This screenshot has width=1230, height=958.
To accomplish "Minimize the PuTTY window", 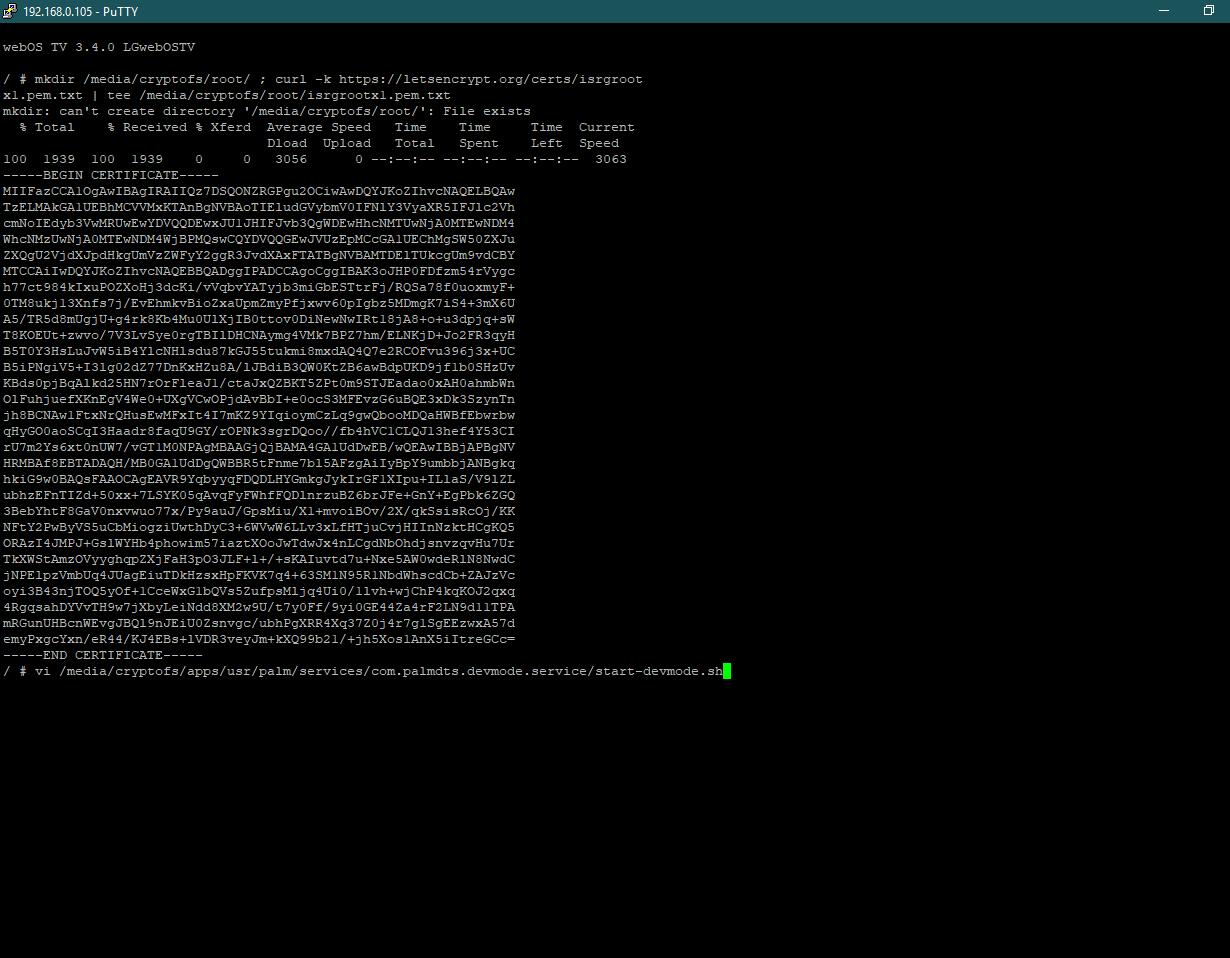I will (1164, 11).
